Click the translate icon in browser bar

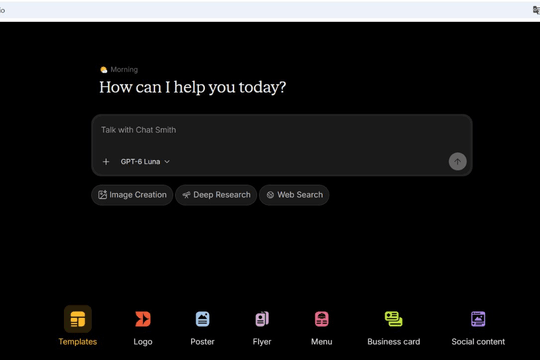click(536, 10)
